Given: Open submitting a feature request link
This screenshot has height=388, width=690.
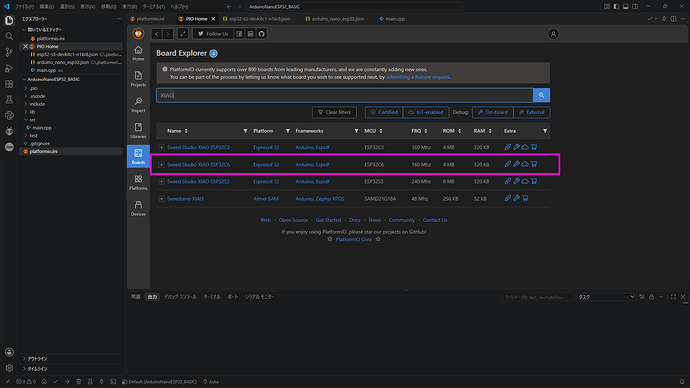Looking at the screenshot, I should tap(418, 77).
